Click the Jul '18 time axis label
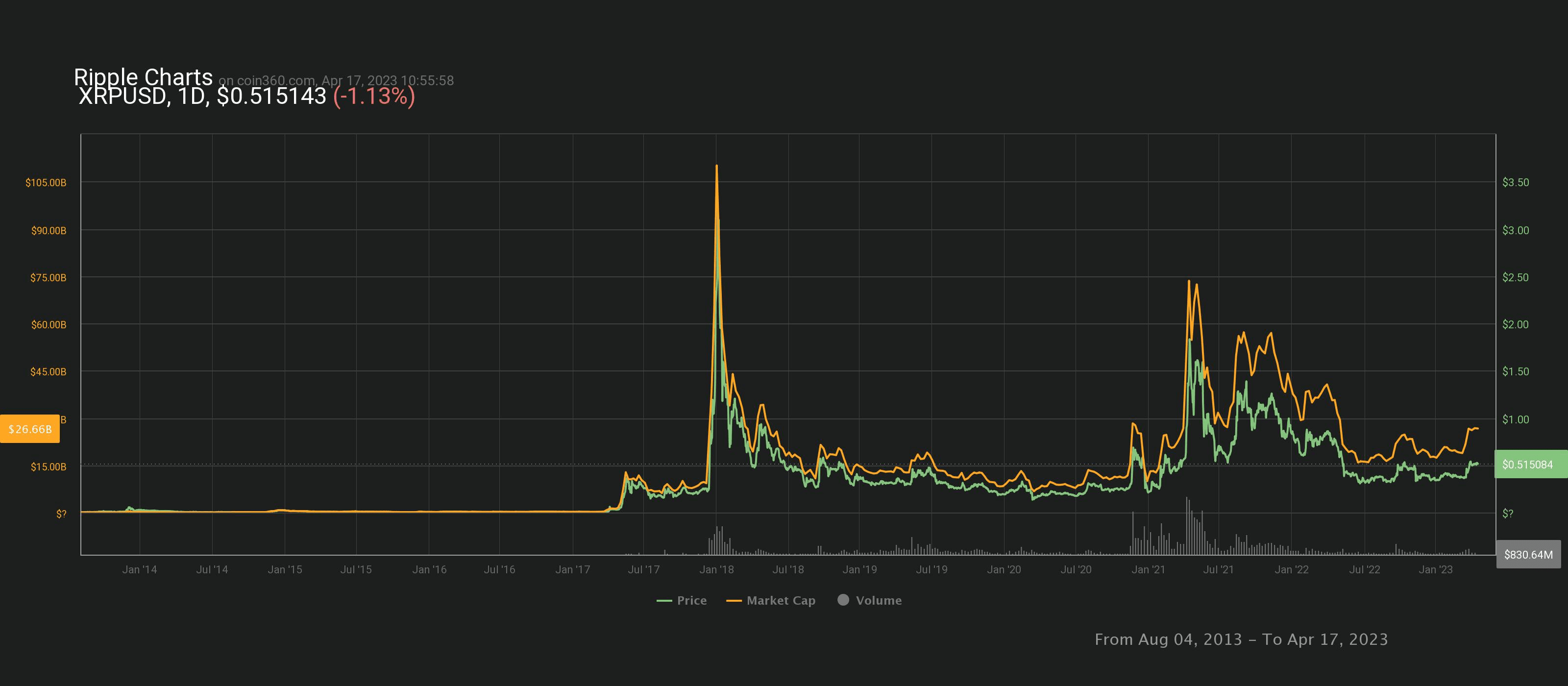The height and width of the screenshot is (686, 1568). point(788,570)
